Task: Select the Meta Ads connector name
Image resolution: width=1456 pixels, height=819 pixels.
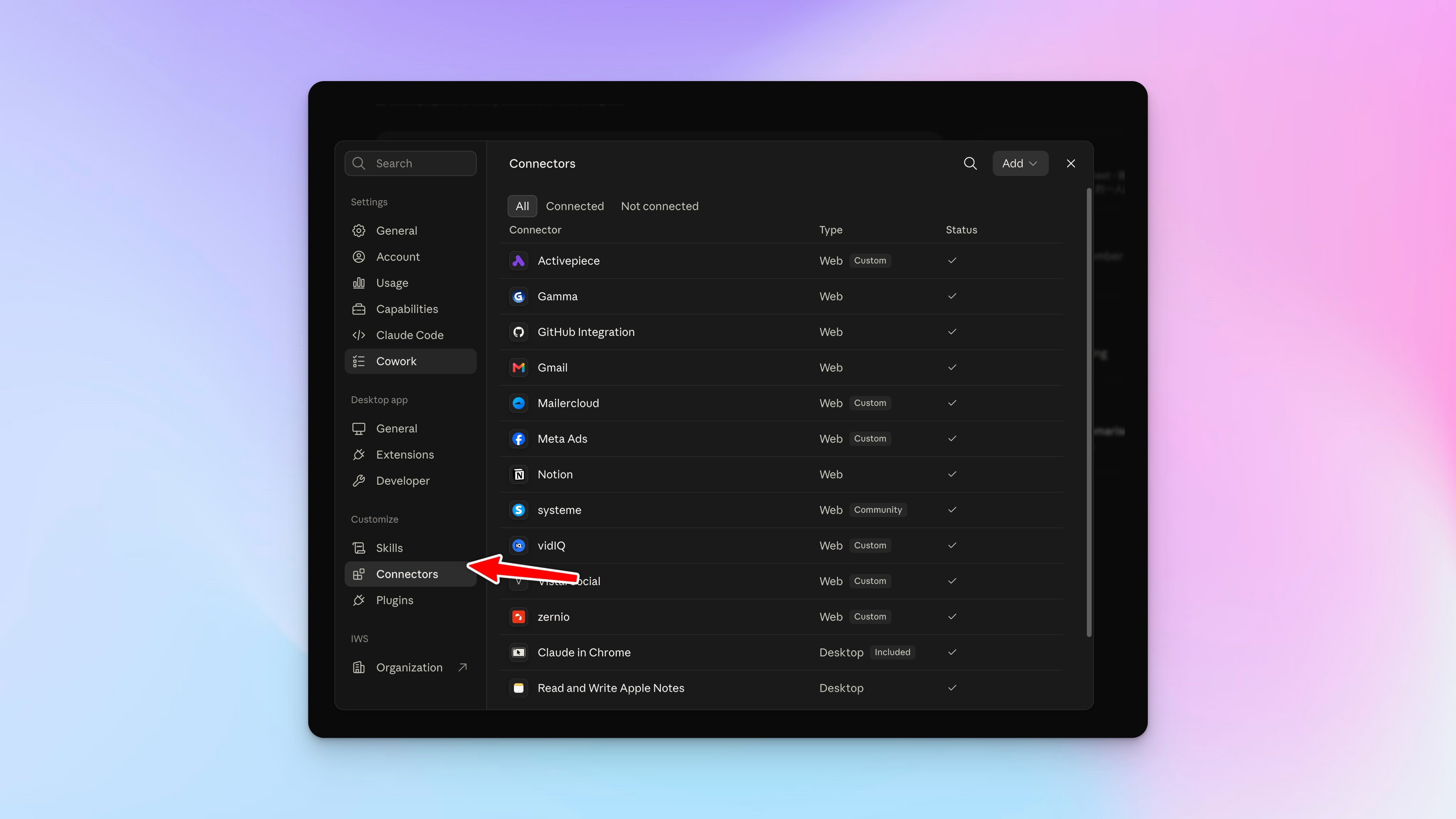Action: 562,439
